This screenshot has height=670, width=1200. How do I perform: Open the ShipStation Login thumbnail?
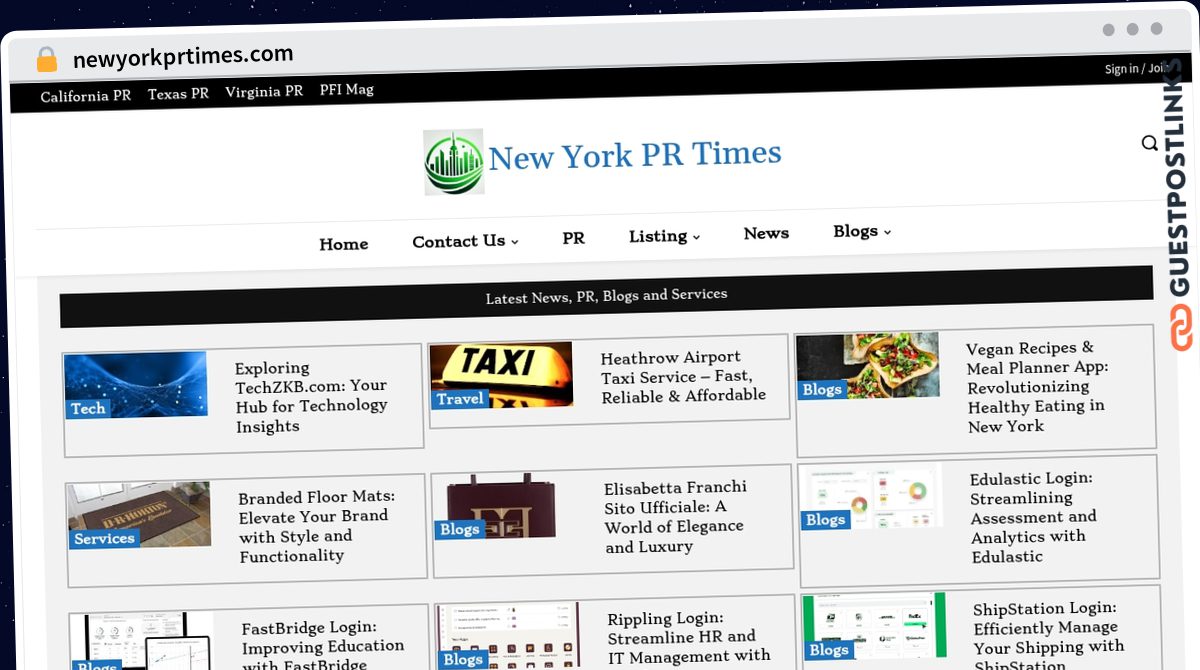click(x=874, y=627)
